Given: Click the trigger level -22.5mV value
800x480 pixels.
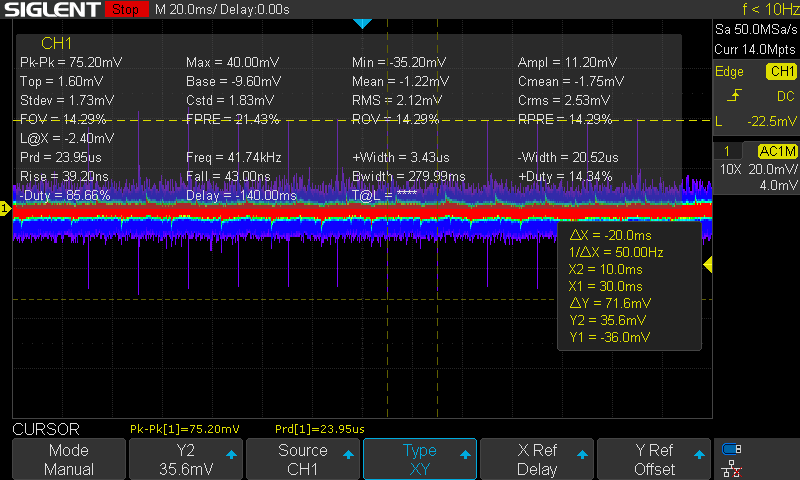Looking at the screenshot, I should [x=771, y=121].
